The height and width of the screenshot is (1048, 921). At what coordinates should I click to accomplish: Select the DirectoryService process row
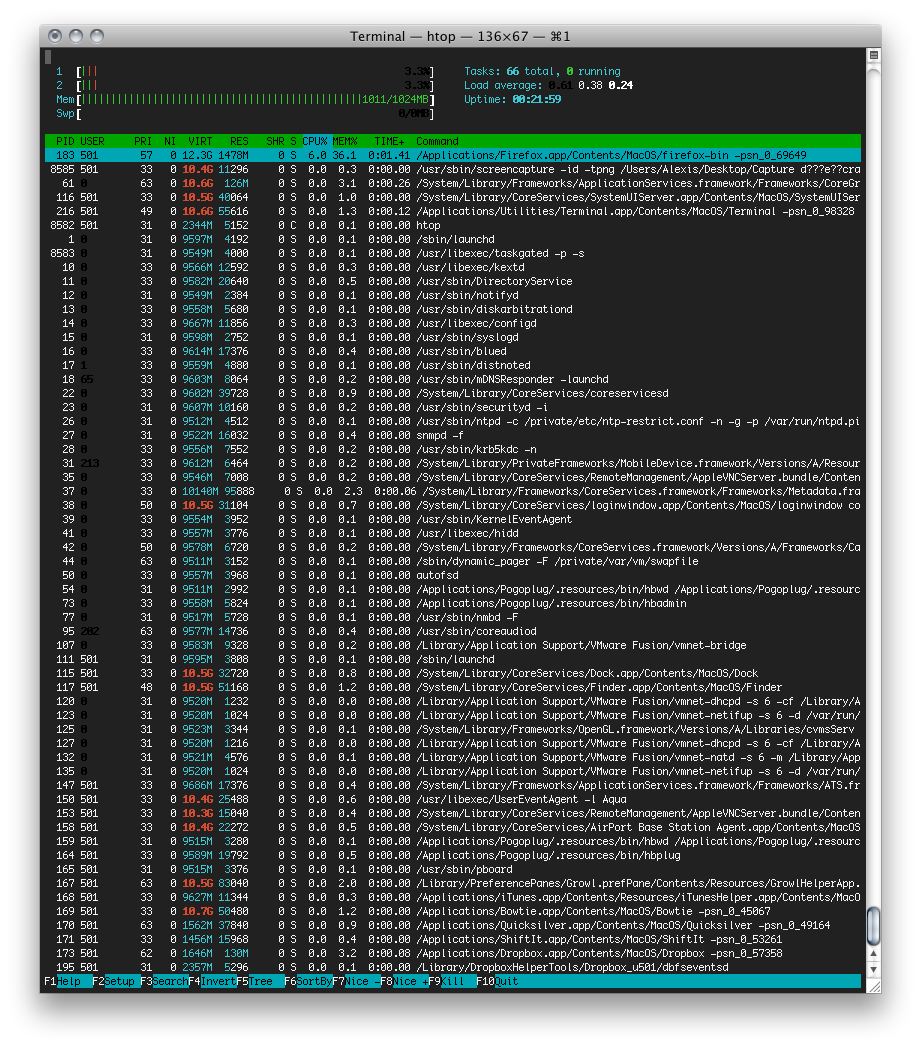[452, 281]
